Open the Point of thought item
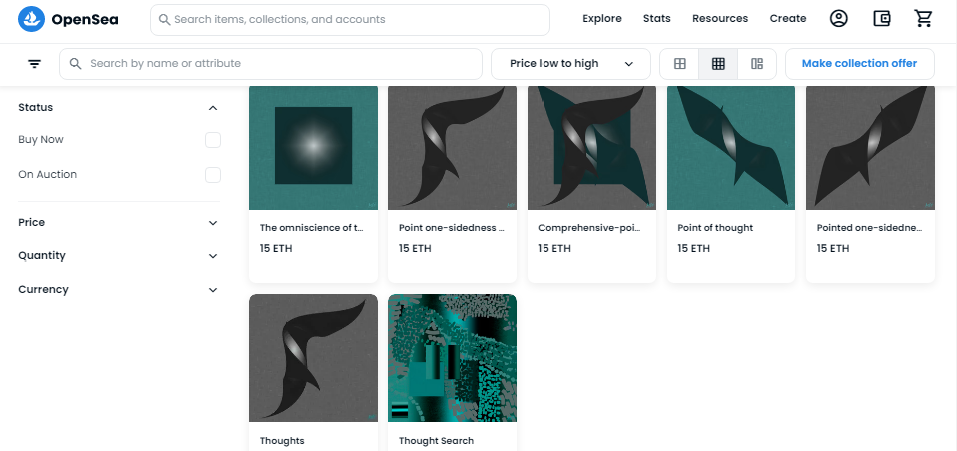 [x=731, y=184]
